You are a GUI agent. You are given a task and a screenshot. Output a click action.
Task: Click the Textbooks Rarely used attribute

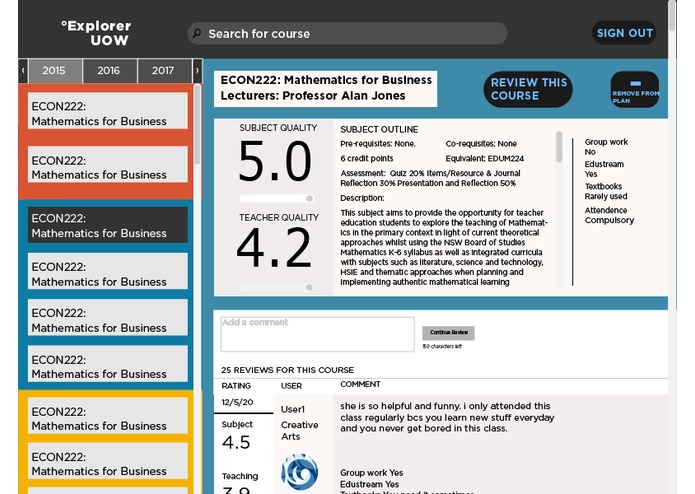605,191
